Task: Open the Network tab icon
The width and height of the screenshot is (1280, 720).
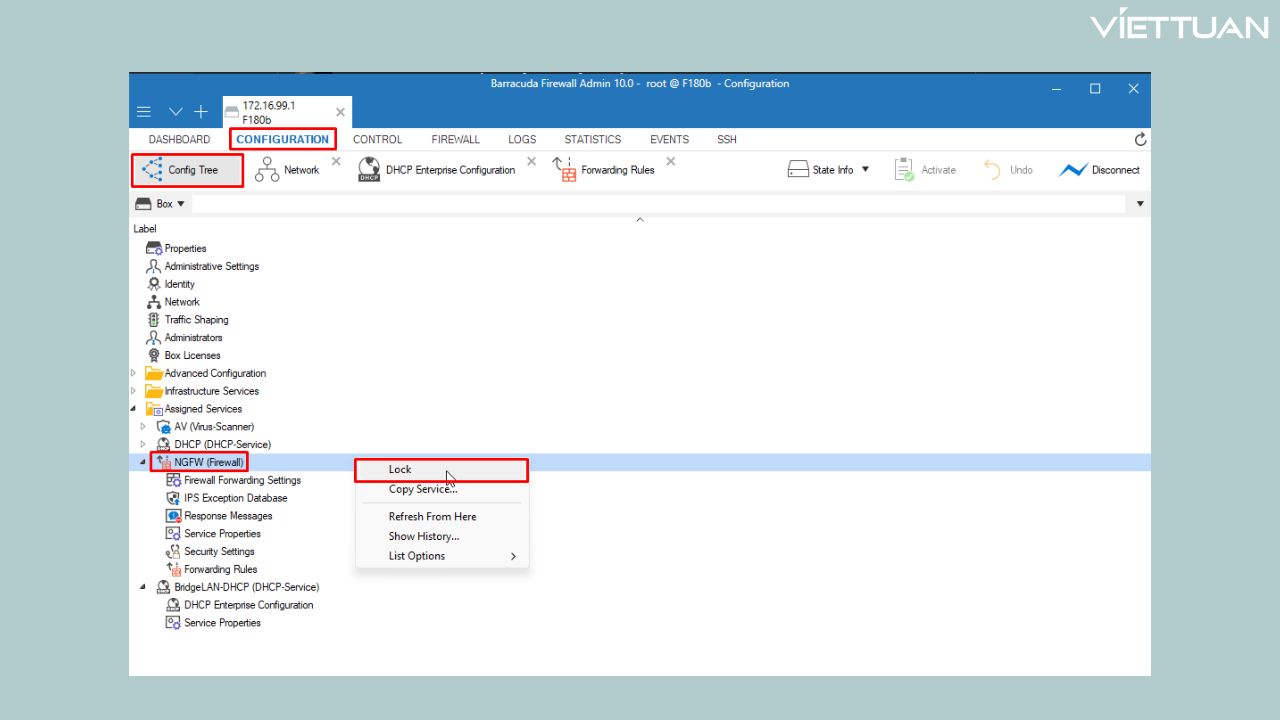Action: [267, 171]
